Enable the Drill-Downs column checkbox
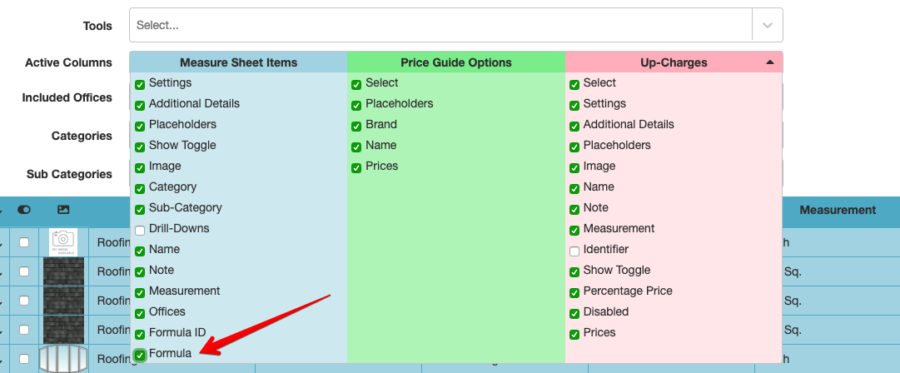The height and width of the screenshot is (373, 900). click(x=139, y=230)
